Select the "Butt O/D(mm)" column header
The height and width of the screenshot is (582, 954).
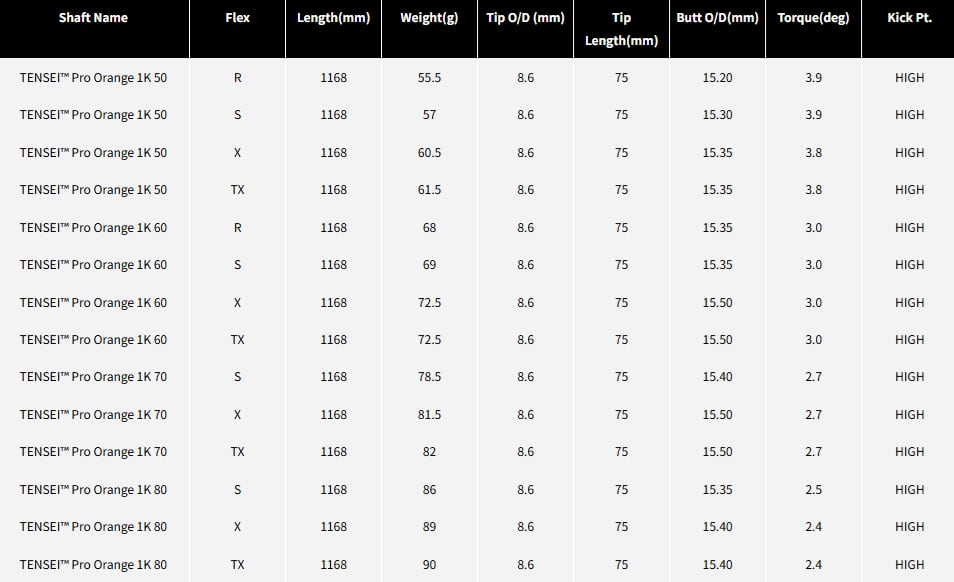[717, 18]
